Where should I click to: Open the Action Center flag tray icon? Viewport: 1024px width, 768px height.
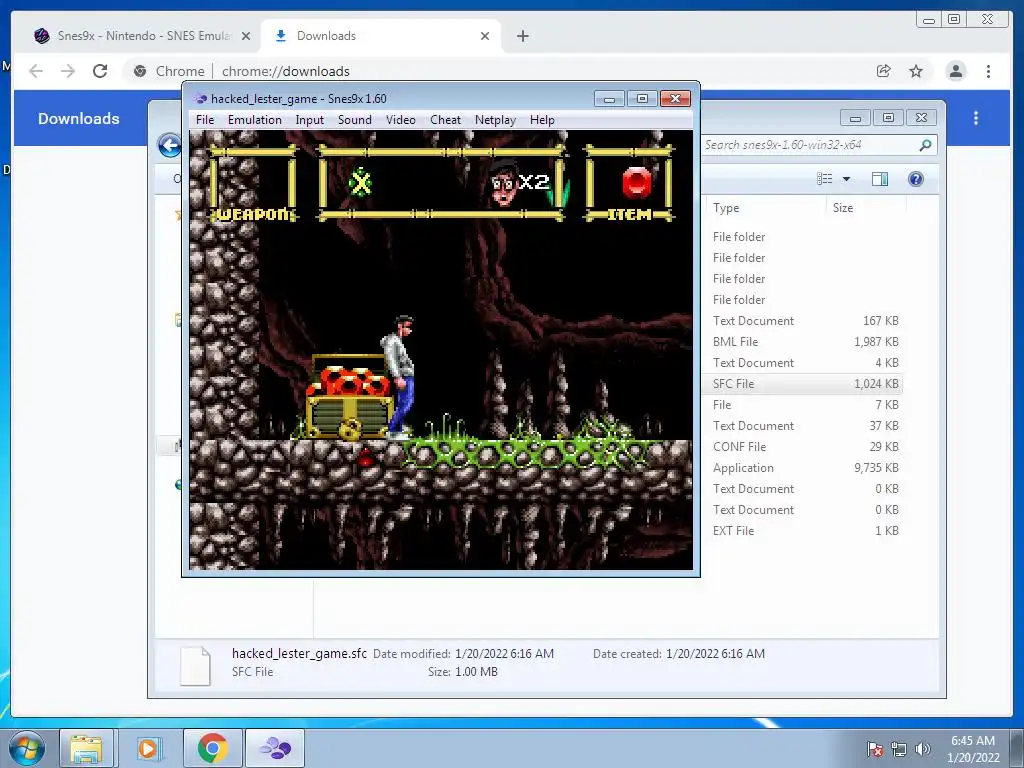[x=875, y=749]
